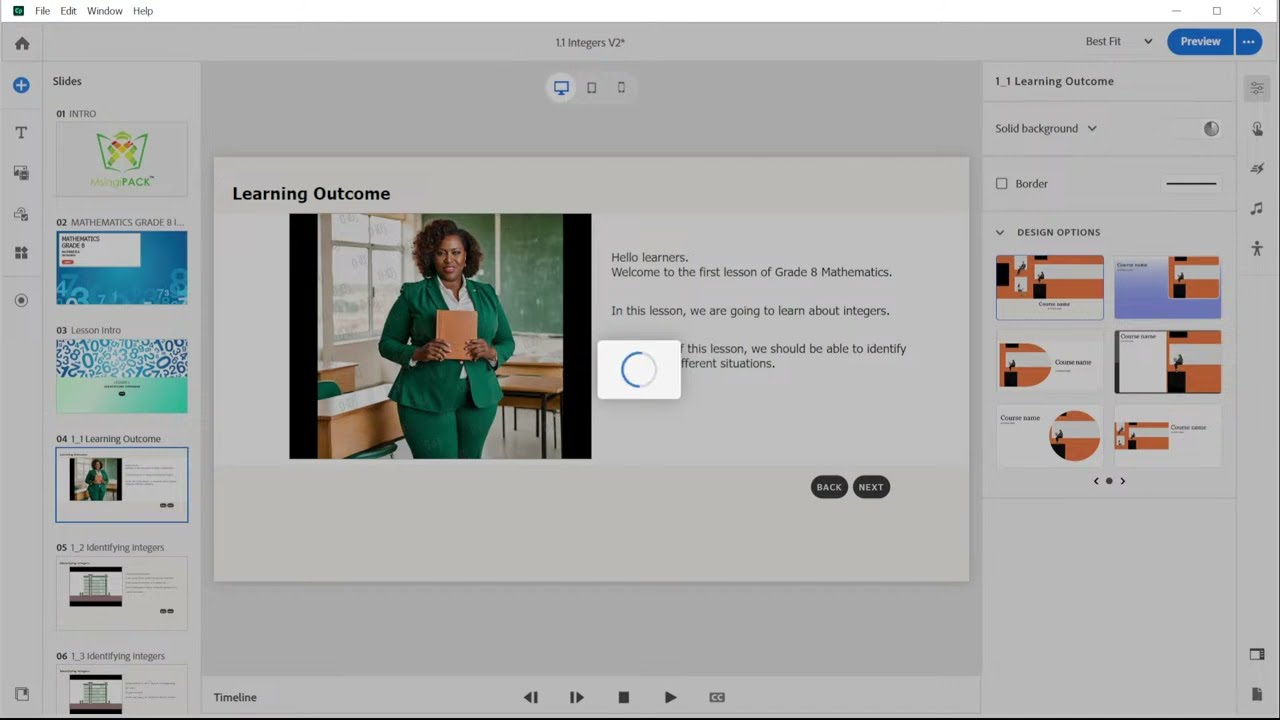Click the BACK button on the slide
Screen dimensions: 1280x720
click(829, 487)
